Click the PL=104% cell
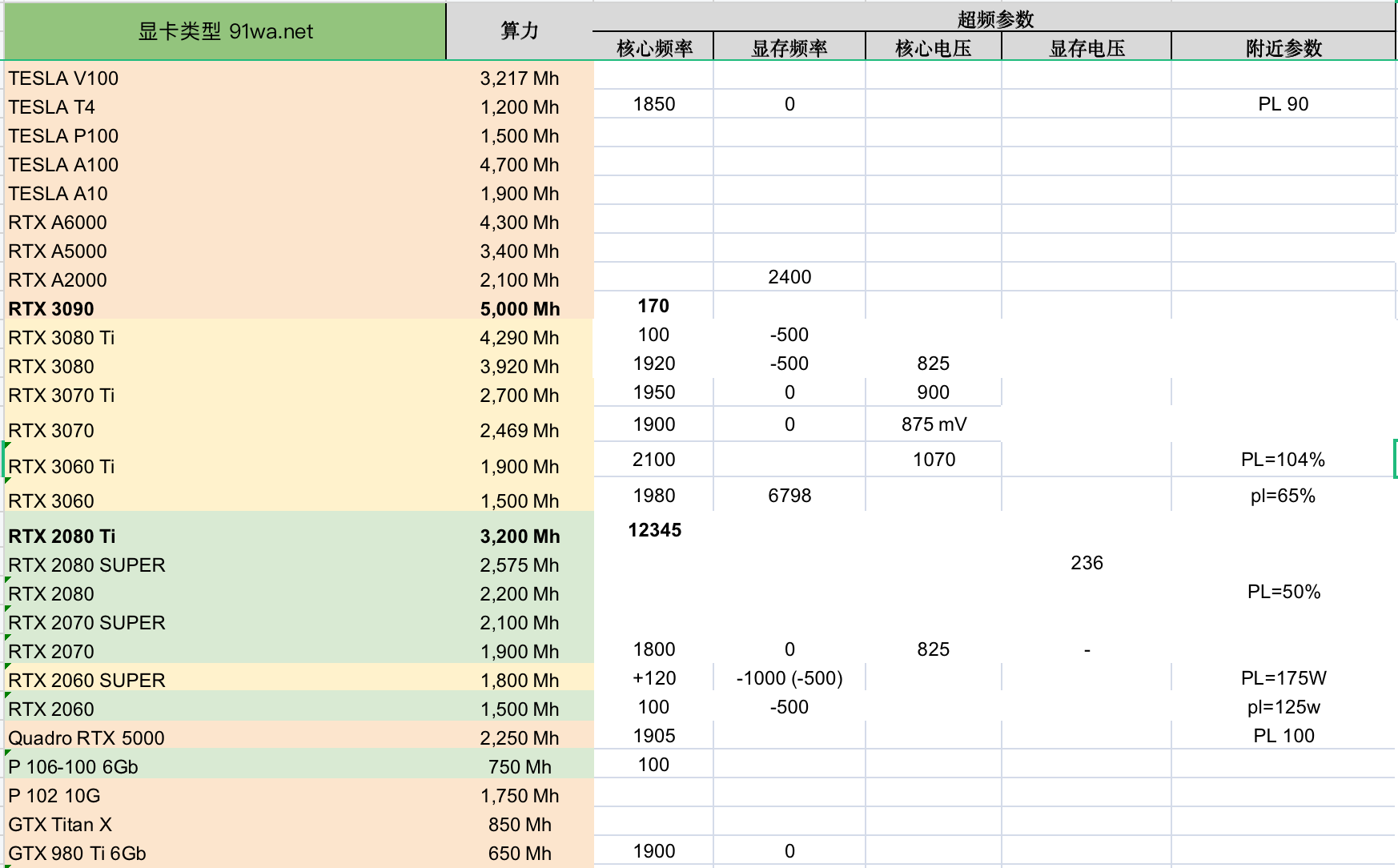This screenshot has width=1398, height=868. (x=1284, y=460)
